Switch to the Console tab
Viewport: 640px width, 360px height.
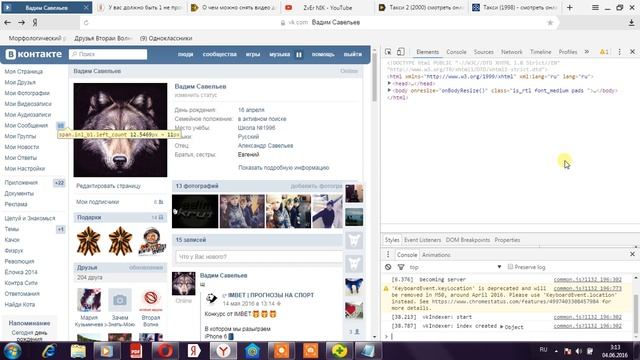pos(456,52)
